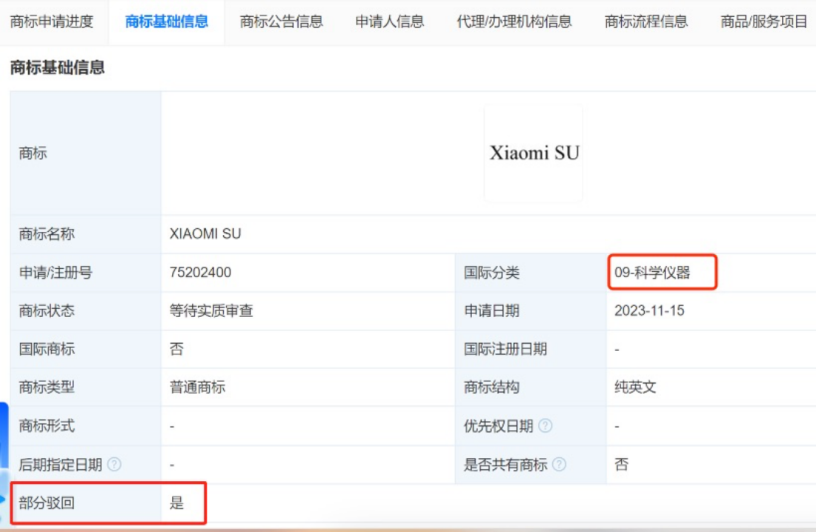Image resolution: width=816 pixels, height=532 pixels.
Task: Click the 商标类型 label
Action: pos(47,387)
